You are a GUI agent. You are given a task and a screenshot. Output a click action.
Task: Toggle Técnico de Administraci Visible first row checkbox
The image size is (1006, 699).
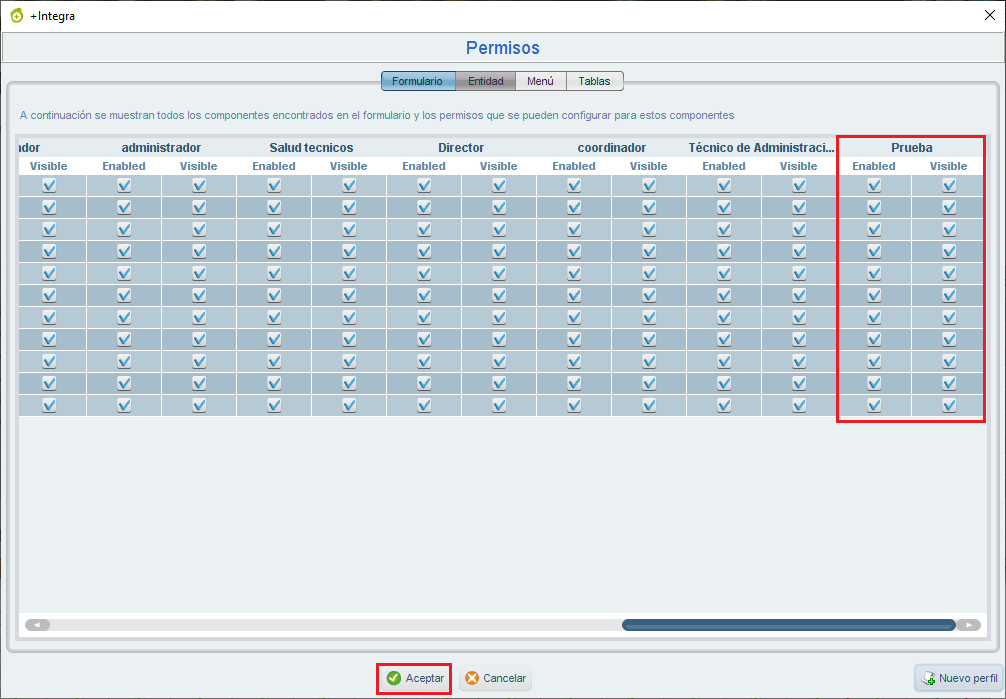pyautogui.click(x=799, y=186)
